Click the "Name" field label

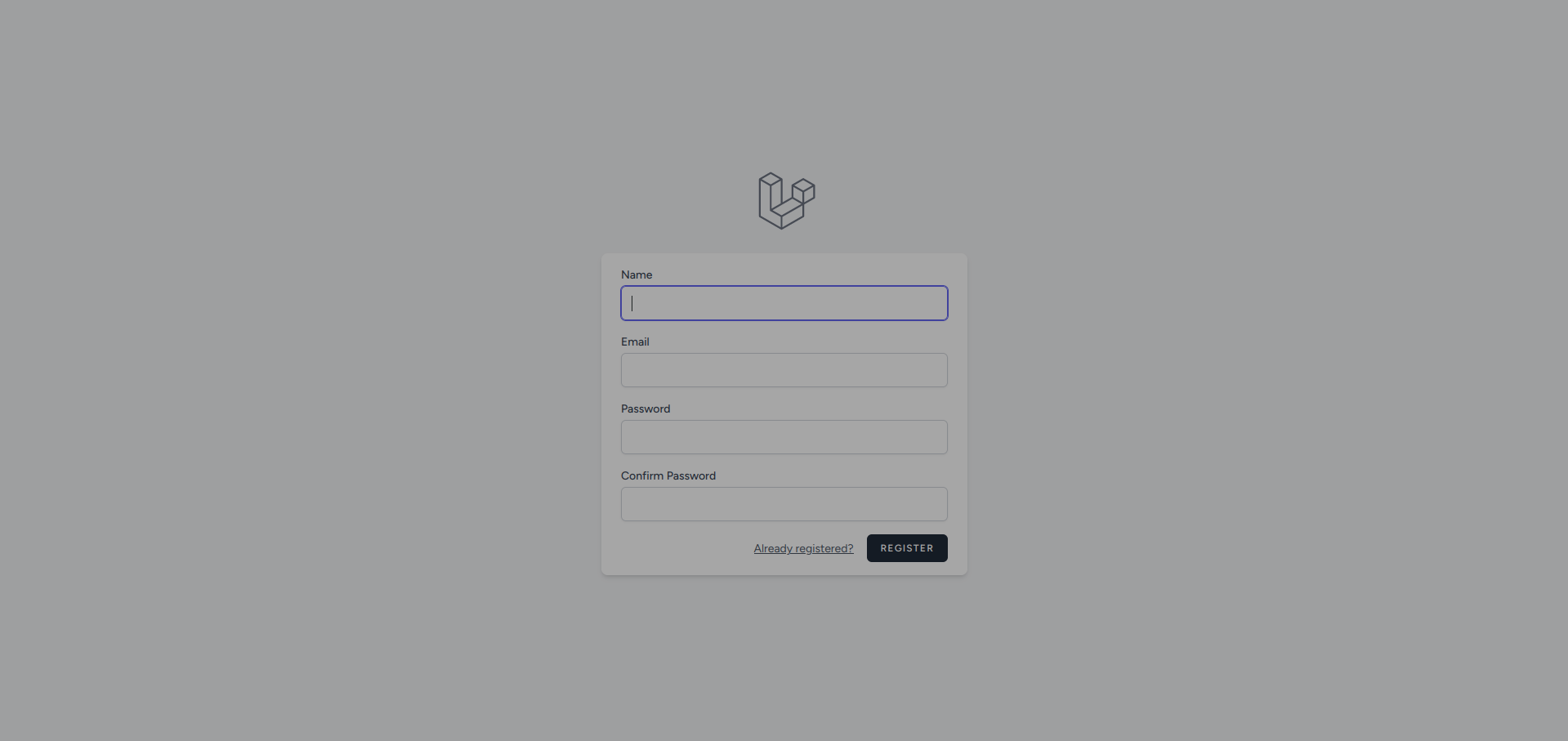point(637,275)
